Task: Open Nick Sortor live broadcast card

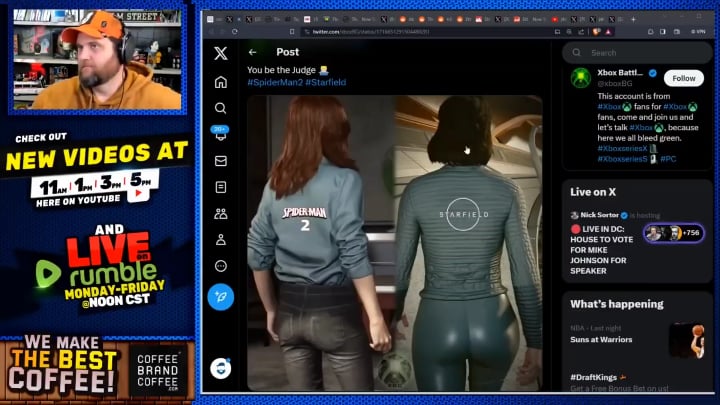Action: click(x=637, y=242)
